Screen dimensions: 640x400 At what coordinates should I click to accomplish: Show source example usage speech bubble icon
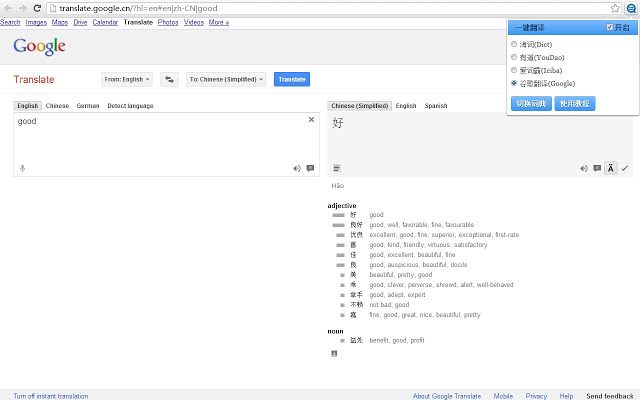click(x=310, y=168)
